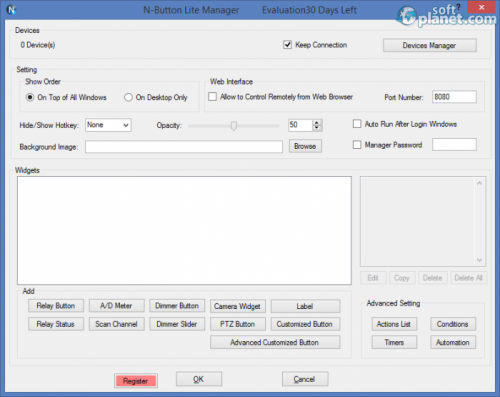The image size is (500, 397).
Task: Add a Dimmer Button widget
Action: tap(177, 306)
